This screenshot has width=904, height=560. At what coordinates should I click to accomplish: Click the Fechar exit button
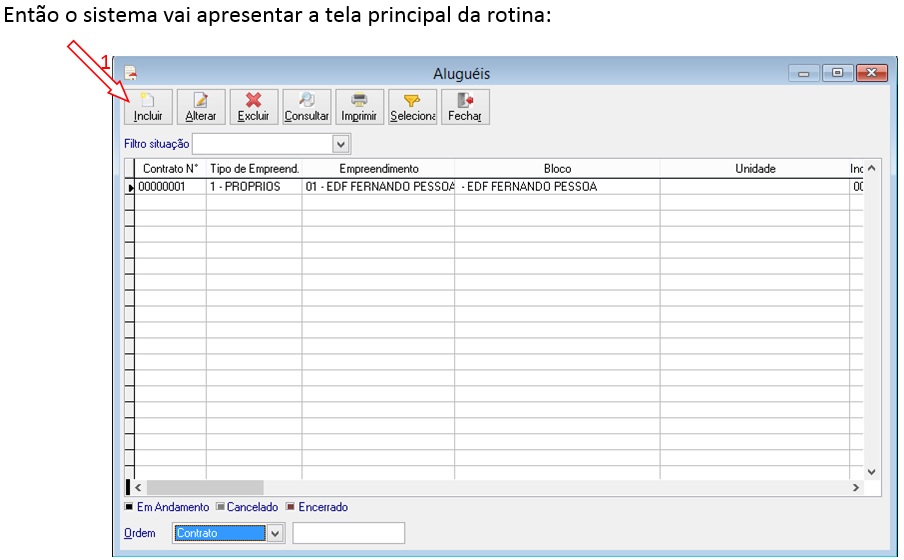point(465,107)
